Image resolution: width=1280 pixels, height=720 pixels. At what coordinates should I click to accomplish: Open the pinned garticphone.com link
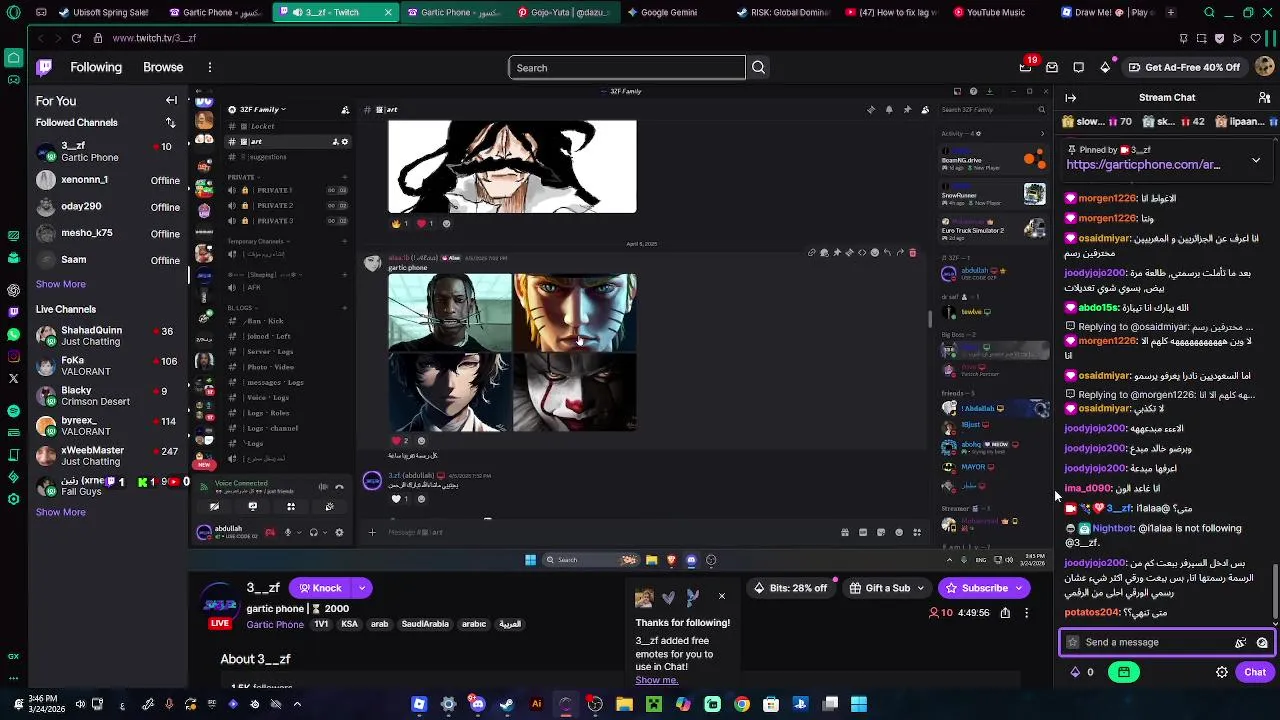pos(1143,165)
